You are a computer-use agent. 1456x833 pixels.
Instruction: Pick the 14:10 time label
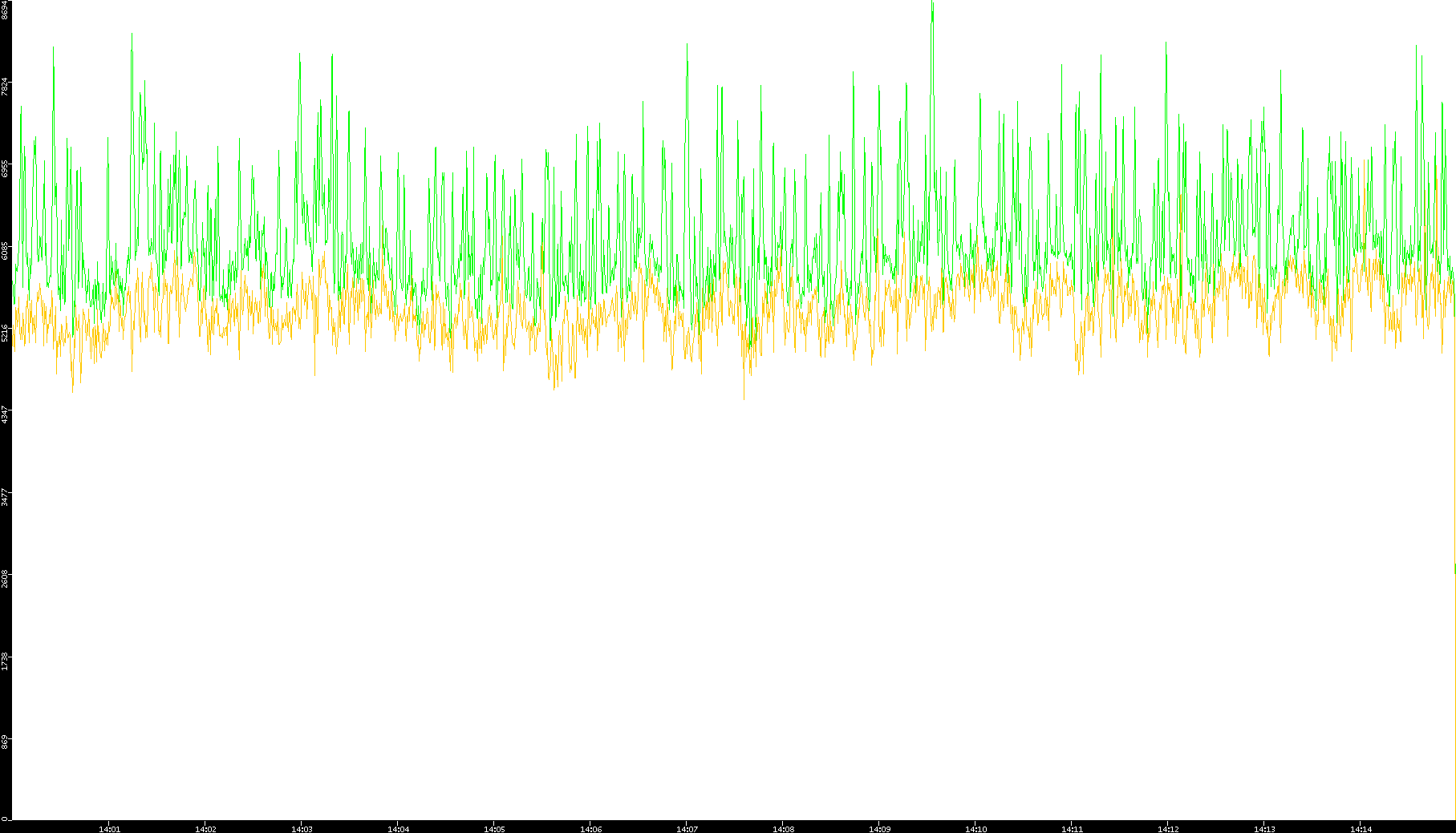point(975,829)
